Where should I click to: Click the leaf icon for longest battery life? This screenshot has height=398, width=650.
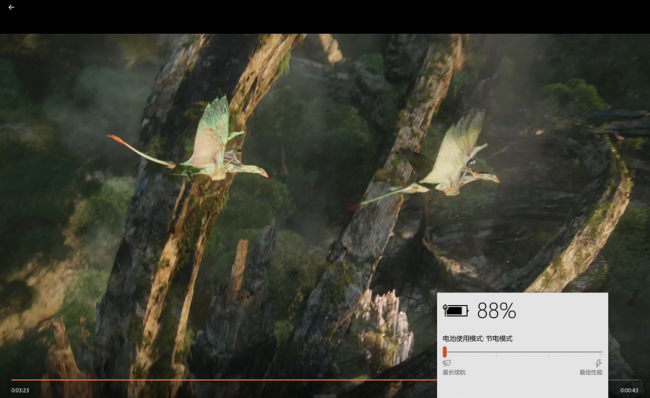tap(447, 363)
